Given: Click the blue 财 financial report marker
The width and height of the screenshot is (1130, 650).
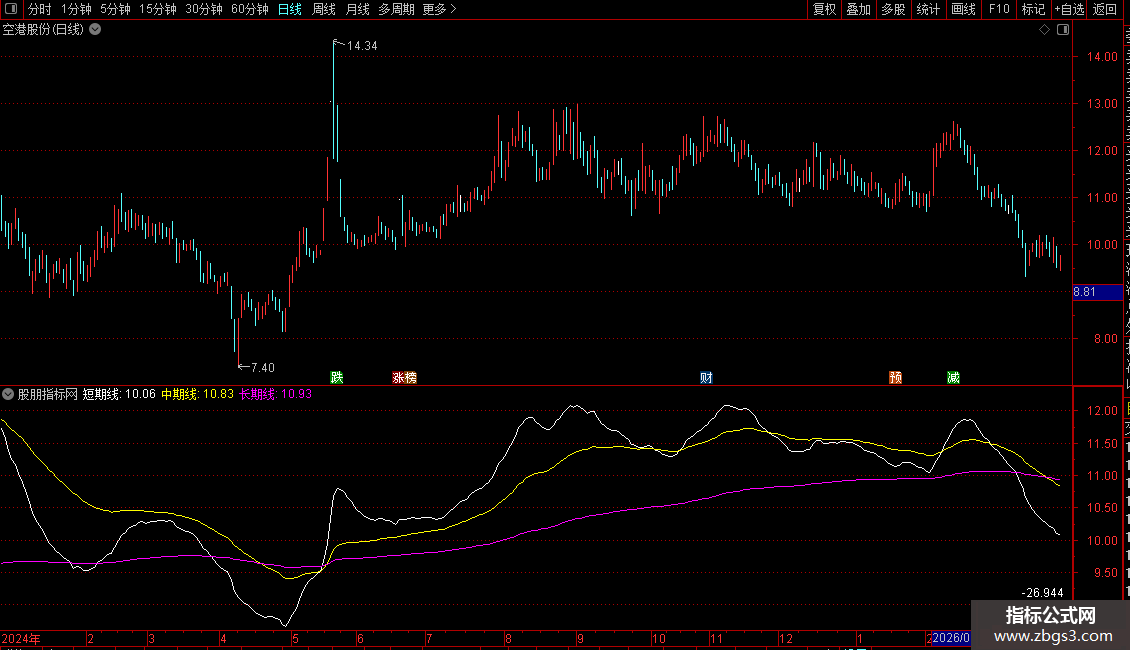Looking at the screenshot, I should (706, 377).
